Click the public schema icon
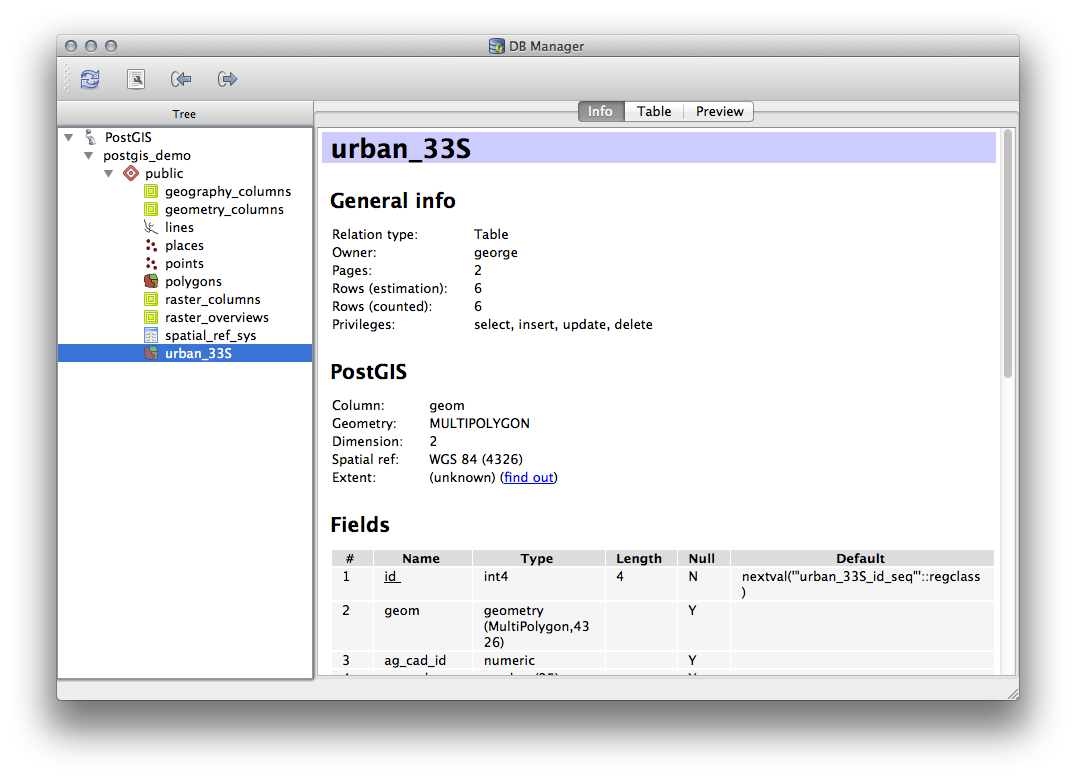1076x779 pixels. [130, 173]
